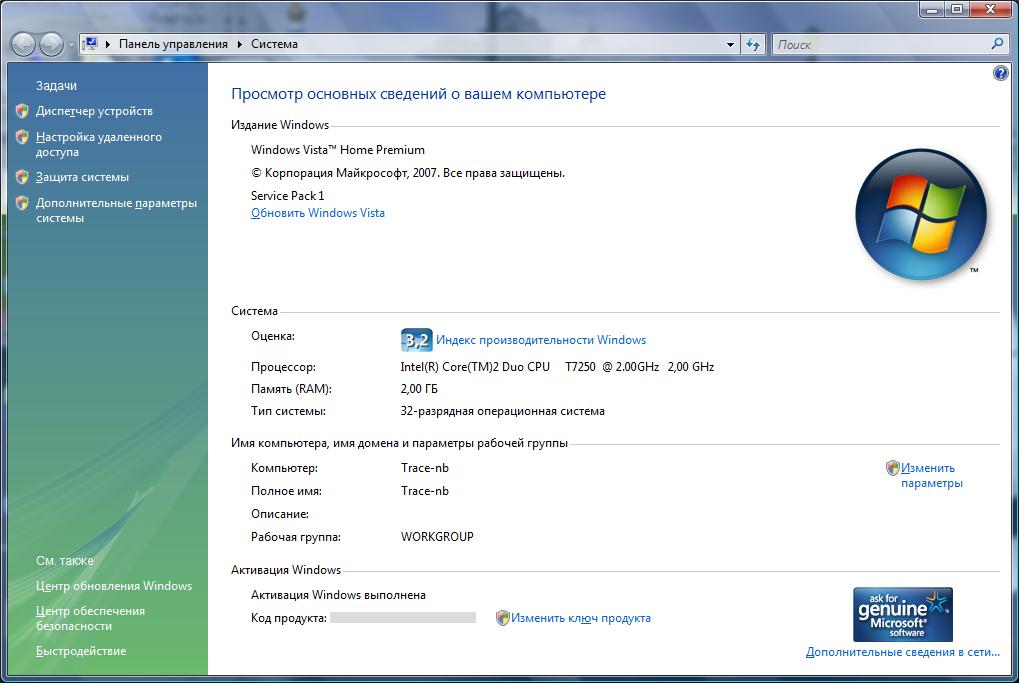
Task: Click the Forward navigation arrow button
Action: pyautogui.click(x=51, y=44)
